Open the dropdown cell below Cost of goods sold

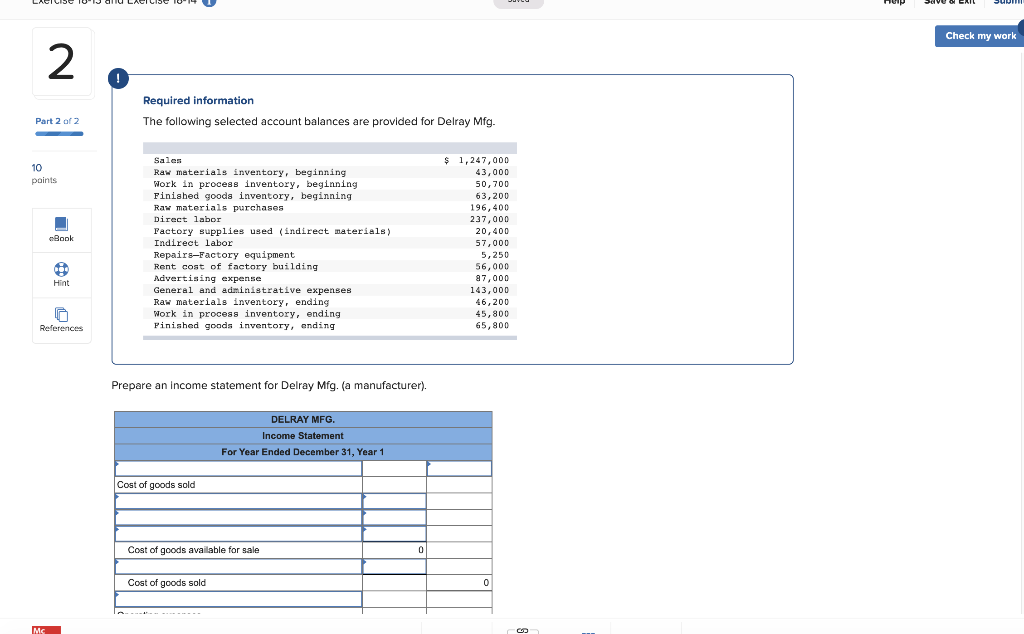pyautogui.click(x=238, y=500)
